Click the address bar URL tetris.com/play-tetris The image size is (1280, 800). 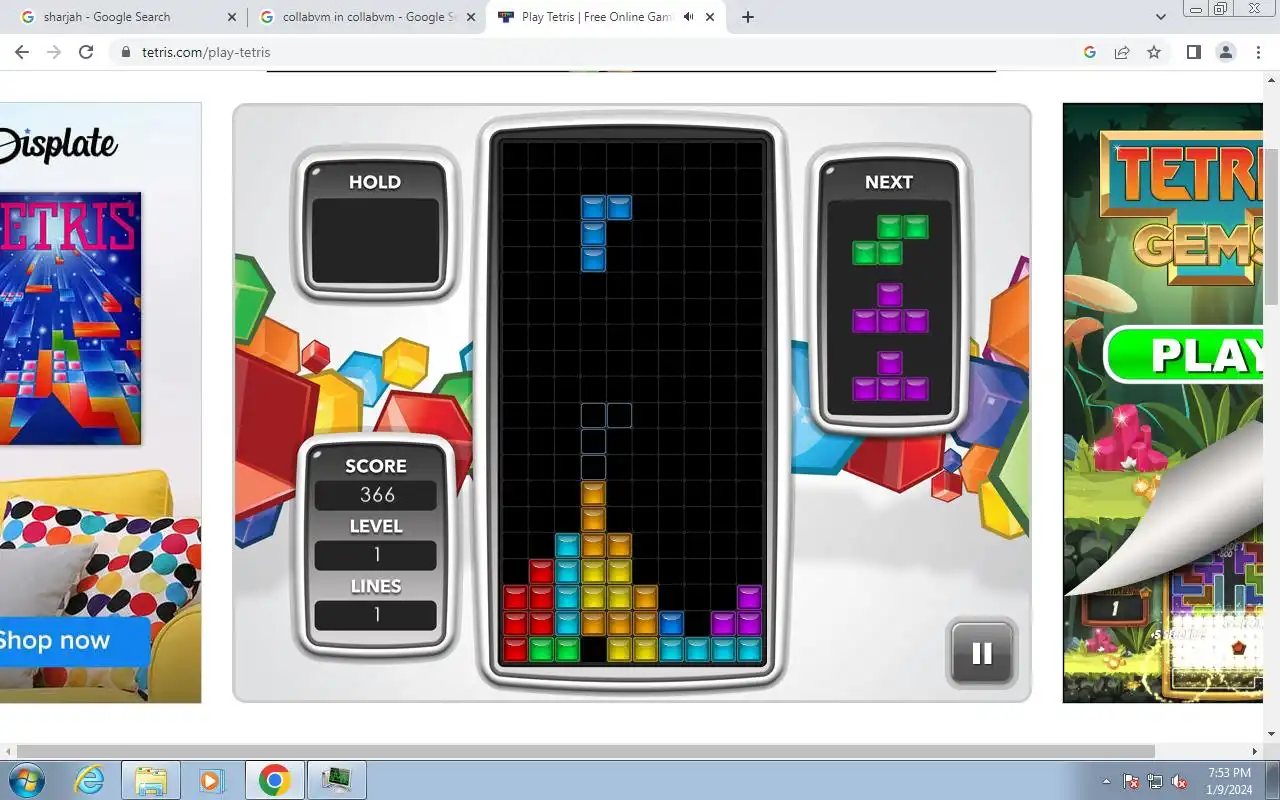[206, 52]
